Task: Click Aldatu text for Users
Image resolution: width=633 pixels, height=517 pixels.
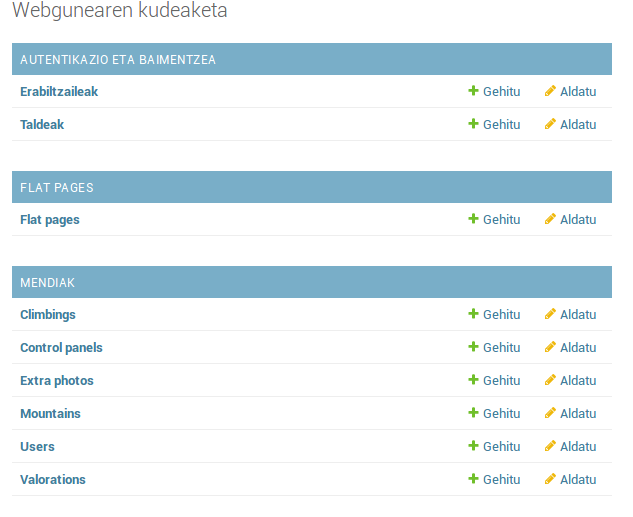Action: 578,447
